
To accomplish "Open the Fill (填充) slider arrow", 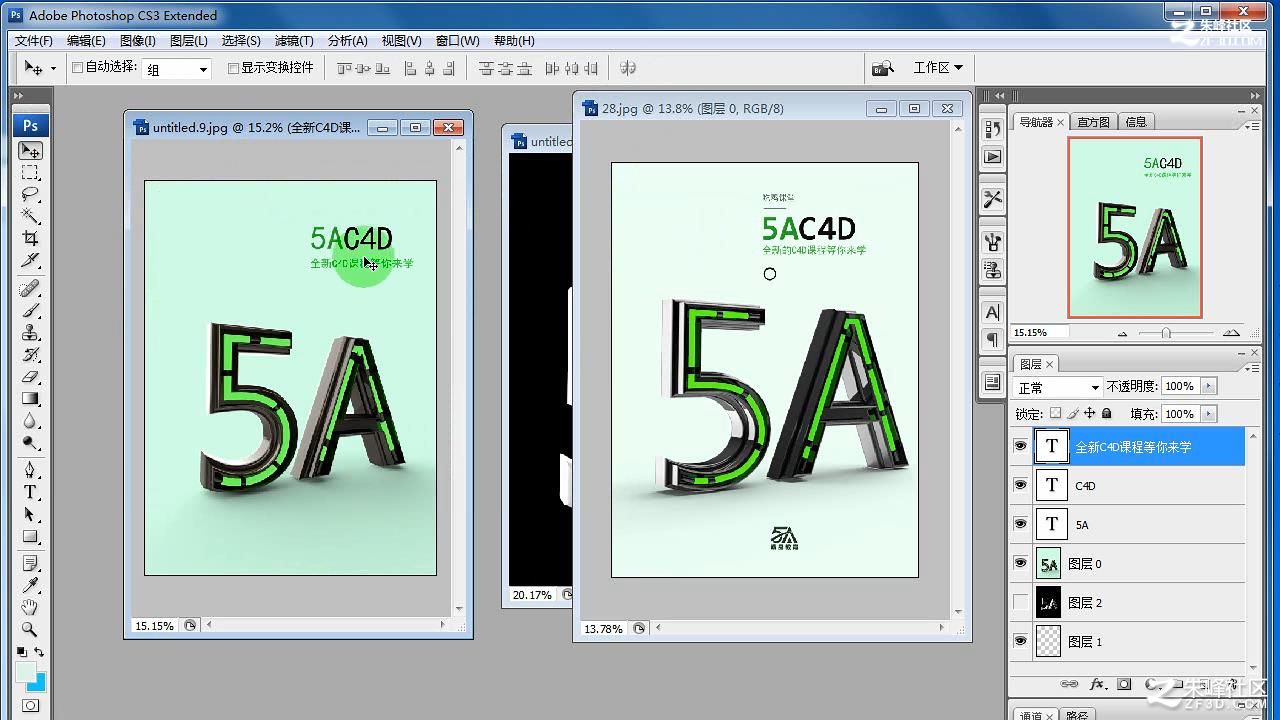I will (x=1209, y=413).
